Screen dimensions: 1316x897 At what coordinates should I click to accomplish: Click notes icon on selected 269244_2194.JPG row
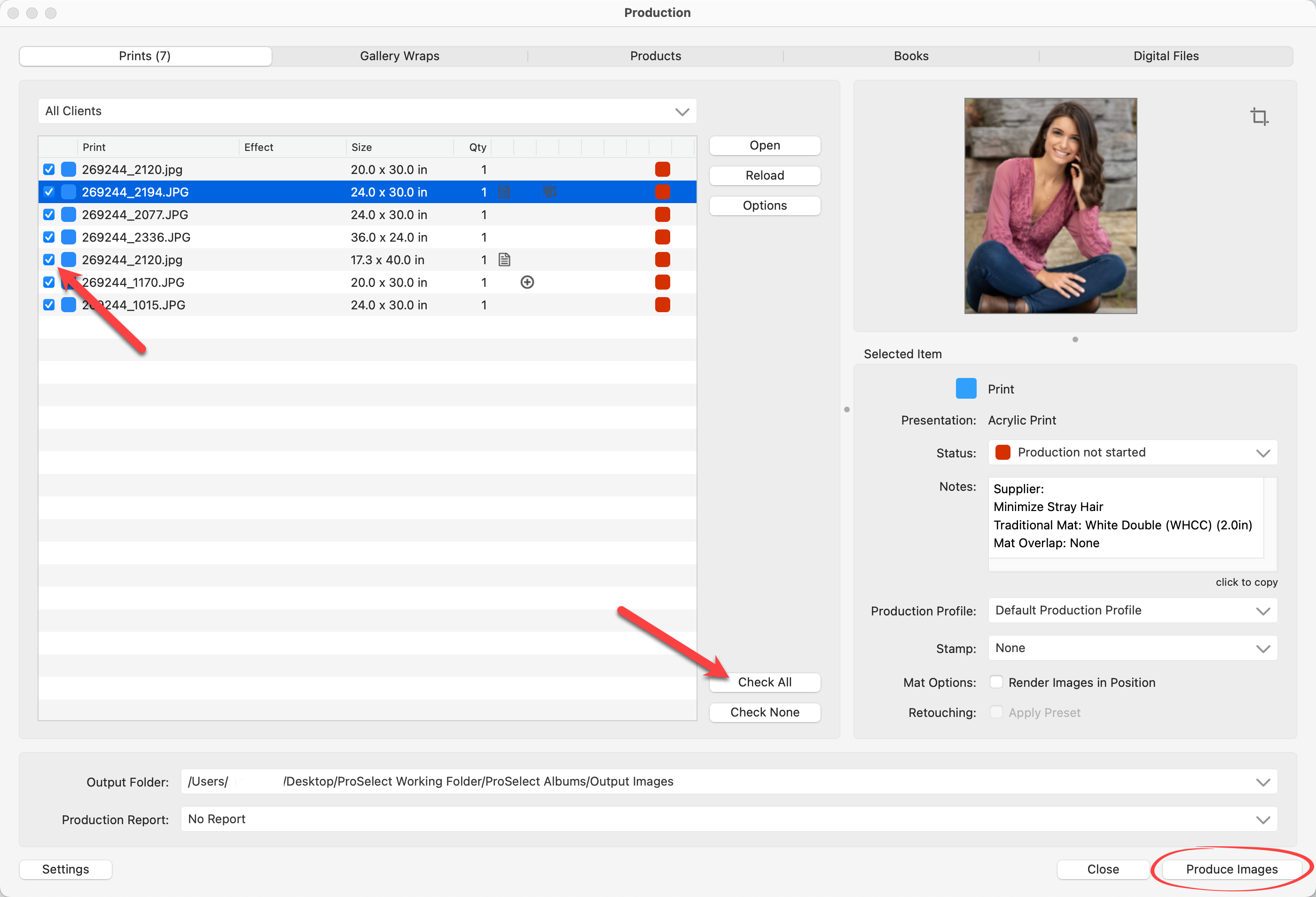pos(504,193)
